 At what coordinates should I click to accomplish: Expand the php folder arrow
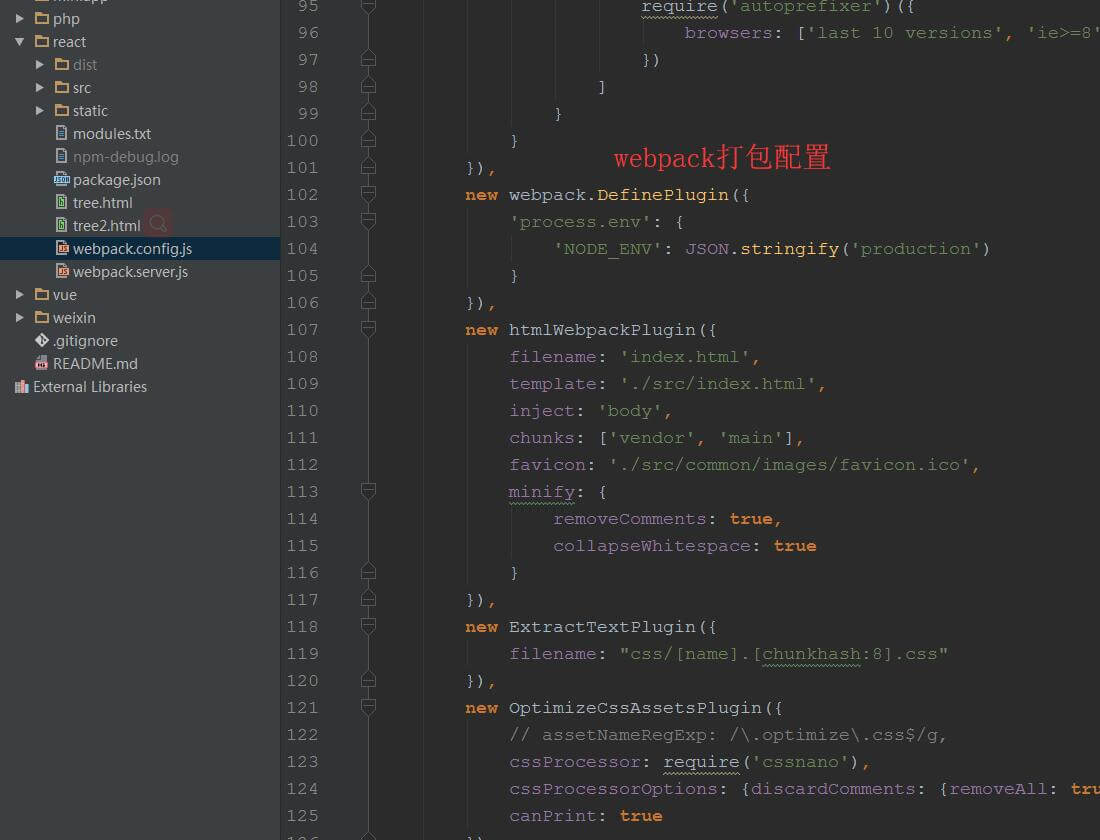pyautogui.click(x=20, y=19)
